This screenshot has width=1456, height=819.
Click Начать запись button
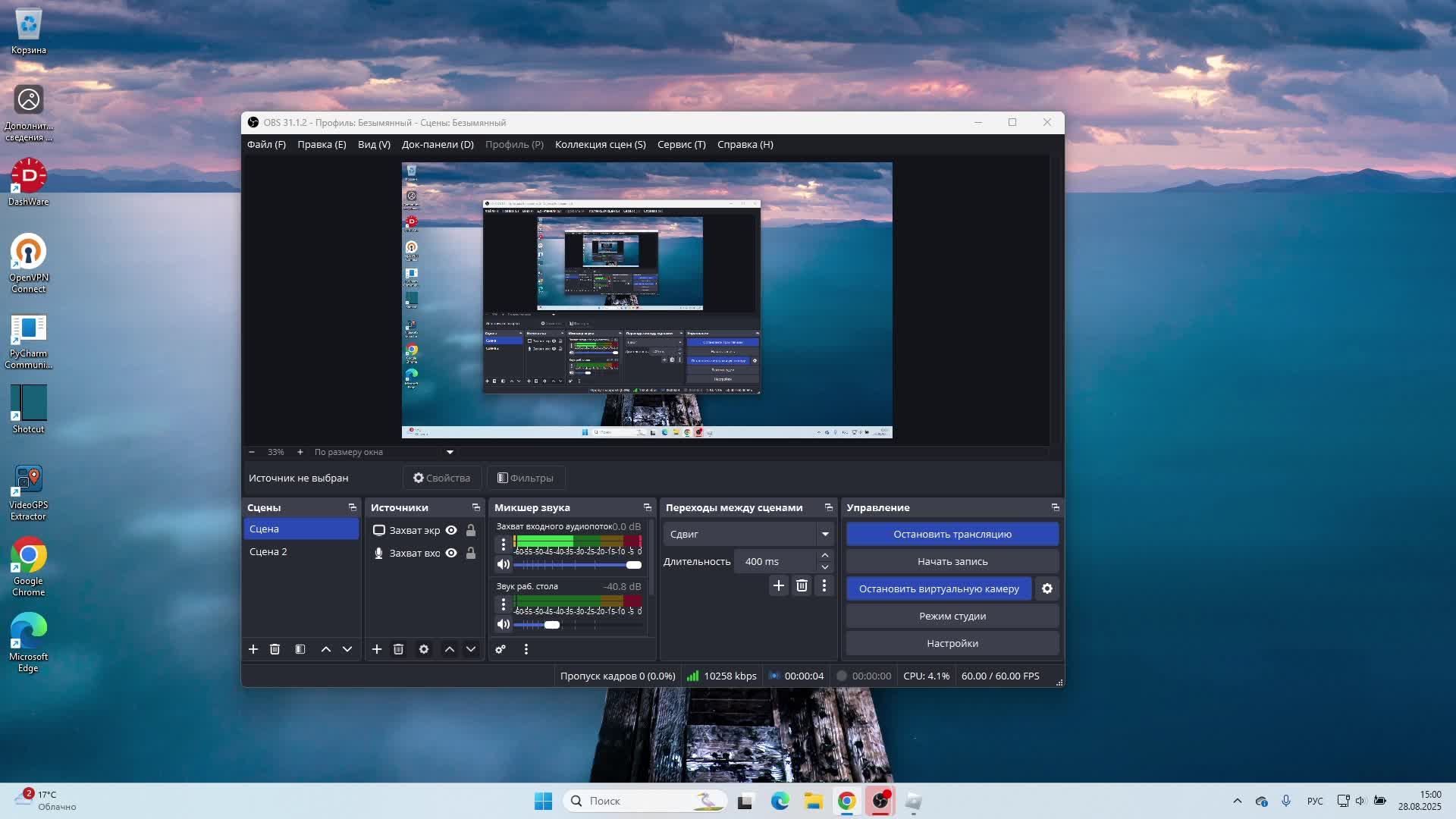(952, 561)
